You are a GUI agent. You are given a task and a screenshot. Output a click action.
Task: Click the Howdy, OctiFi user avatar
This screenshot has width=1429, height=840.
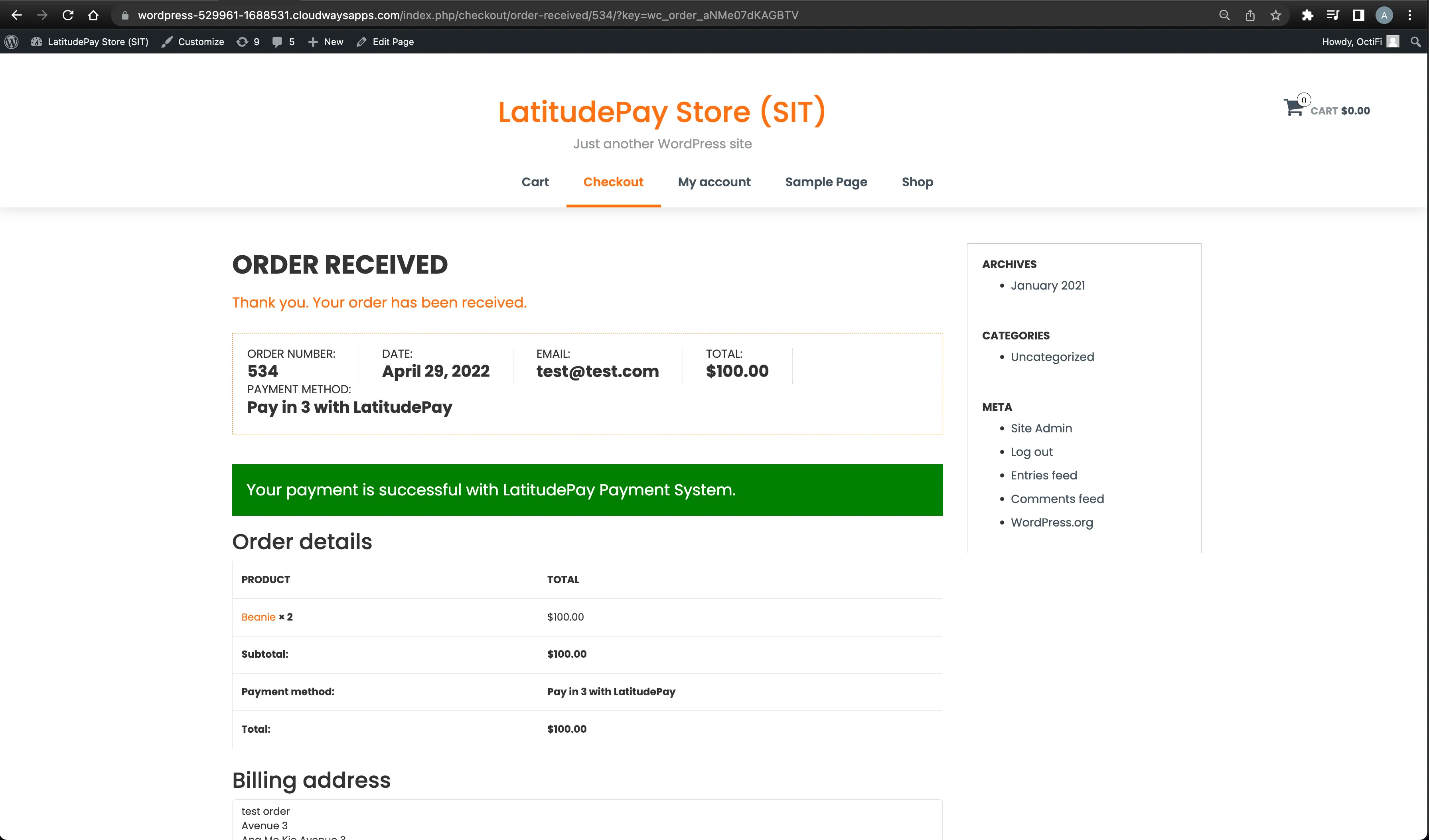click(x=1393, y=42)
